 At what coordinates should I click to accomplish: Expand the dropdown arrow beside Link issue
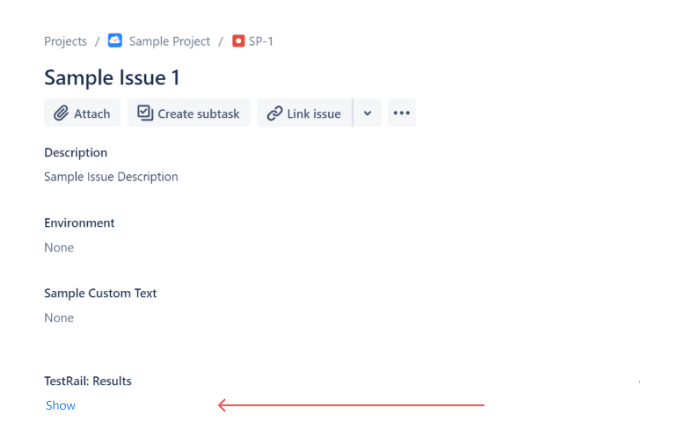(367, 113)
